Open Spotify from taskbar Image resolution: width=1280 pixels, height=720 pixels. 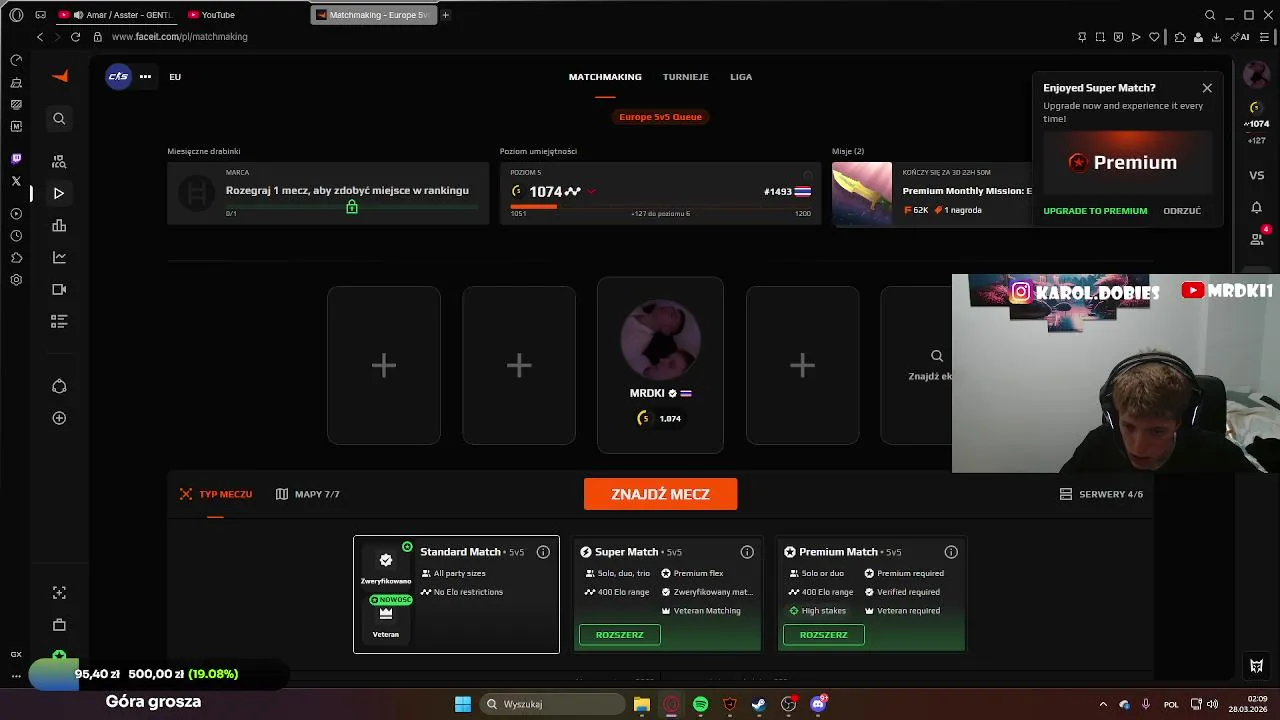point(700,704)
